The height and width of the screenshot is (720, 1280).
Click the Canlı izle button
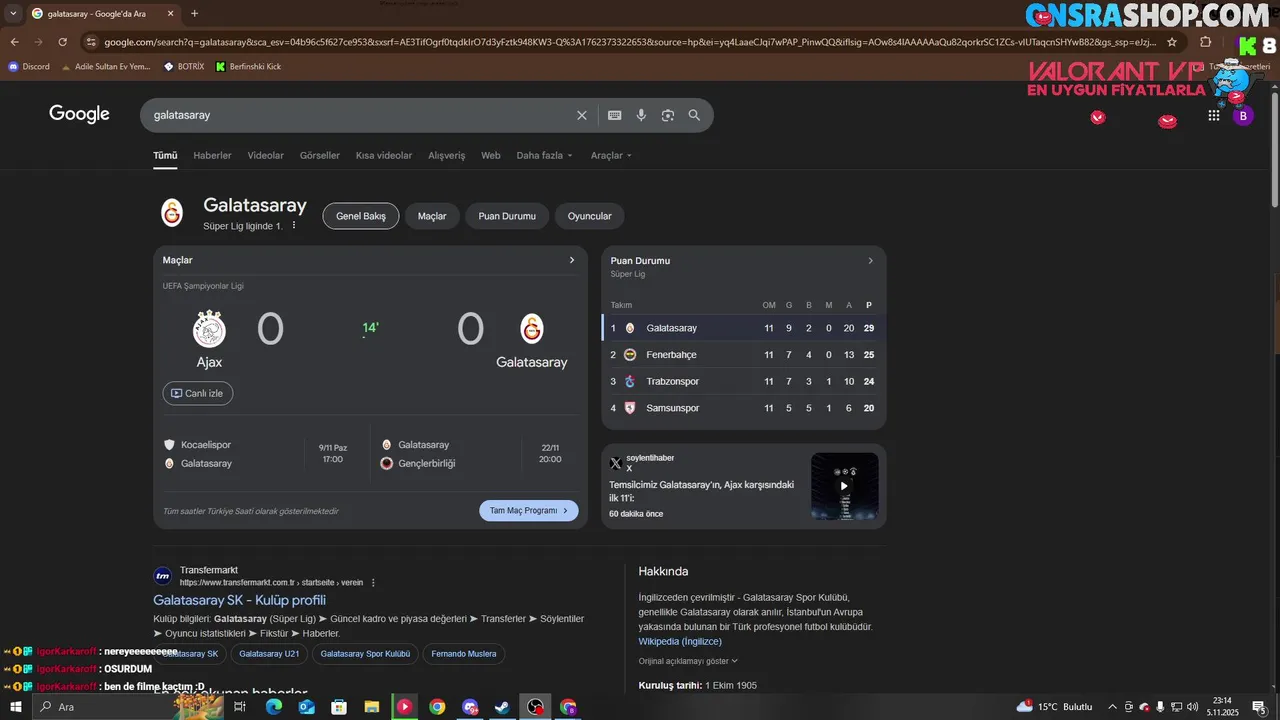click(198, 393)
